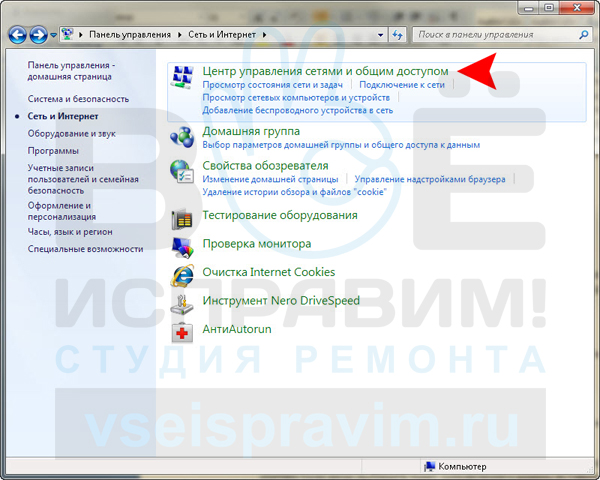Open Просмотр сетевых компьютеров и устройств link
The height and width of the screenshot is (480, 600).
tap(296, 98)
